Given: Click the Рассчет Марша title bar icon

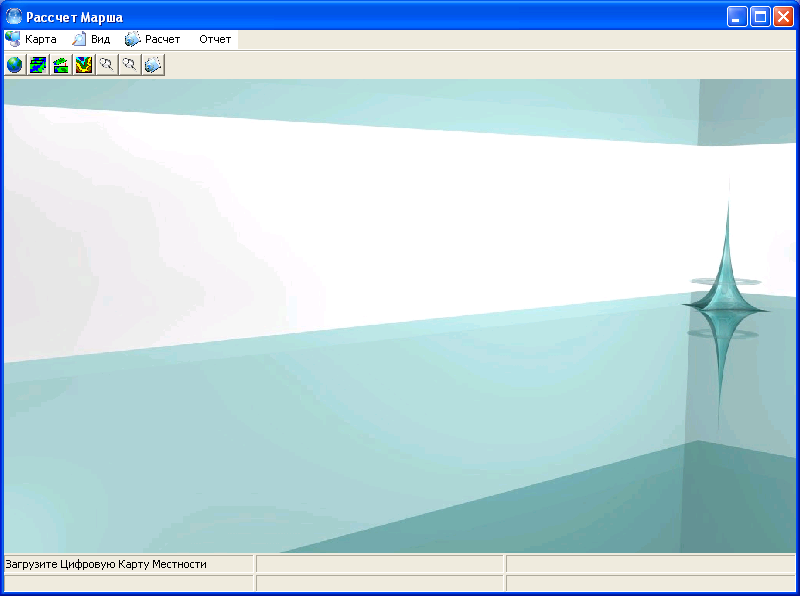Looking at the screenshot, I should pyautogui.click(x=14, y=17).
